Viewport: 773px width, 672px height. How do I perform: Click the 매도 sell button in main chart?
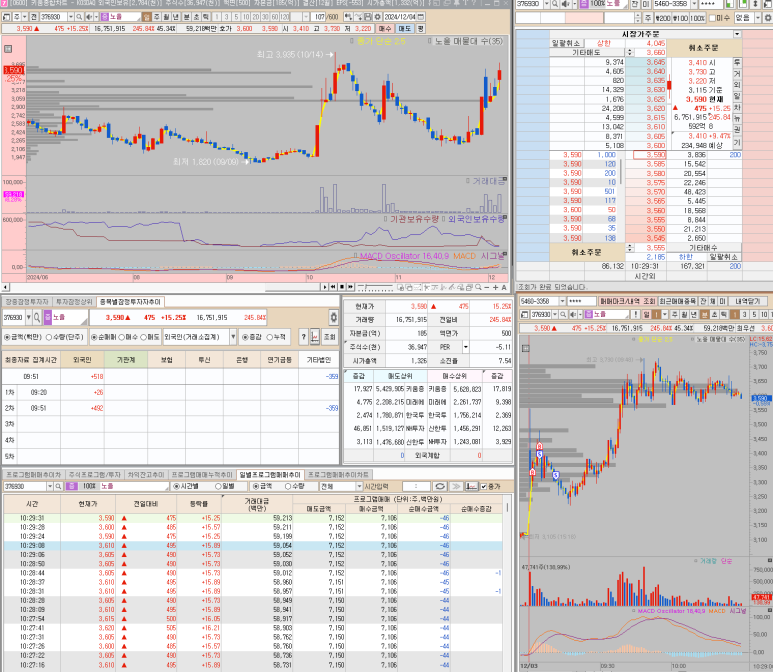click(404, 29)
